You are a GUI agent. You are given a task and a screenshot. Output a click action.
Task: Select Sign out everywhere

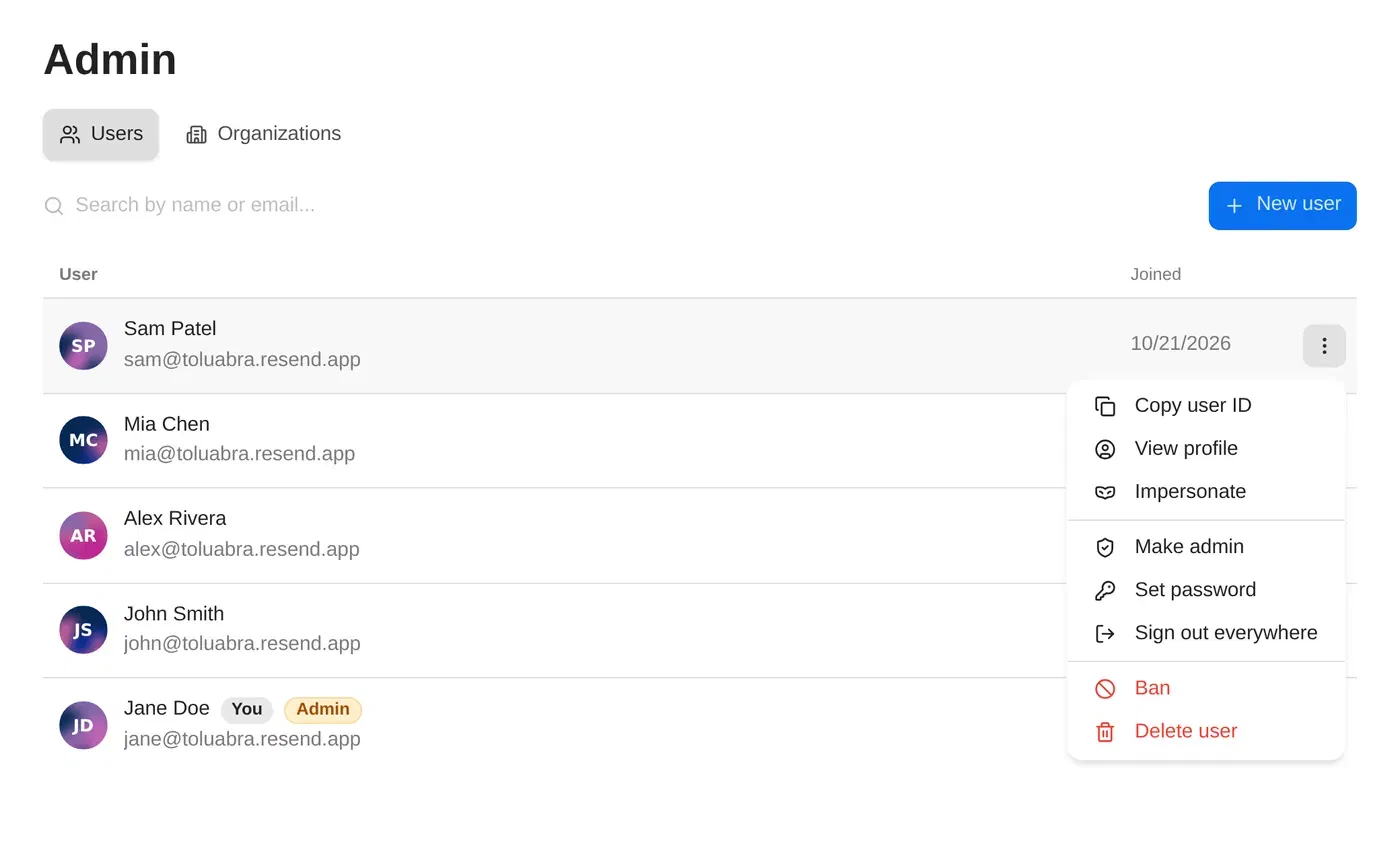(1206, 633)
